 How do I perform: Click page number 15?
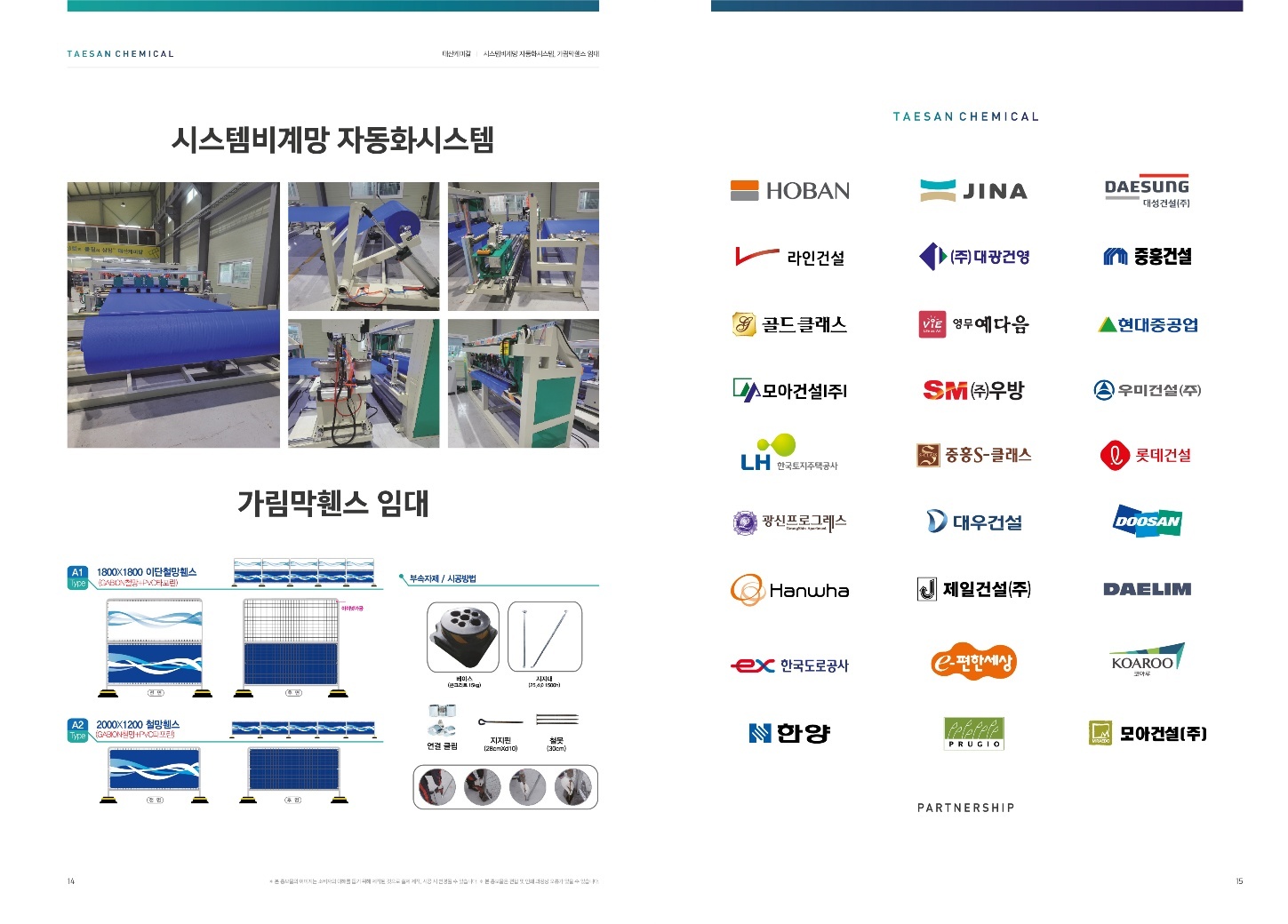[x=1239, y=881]
